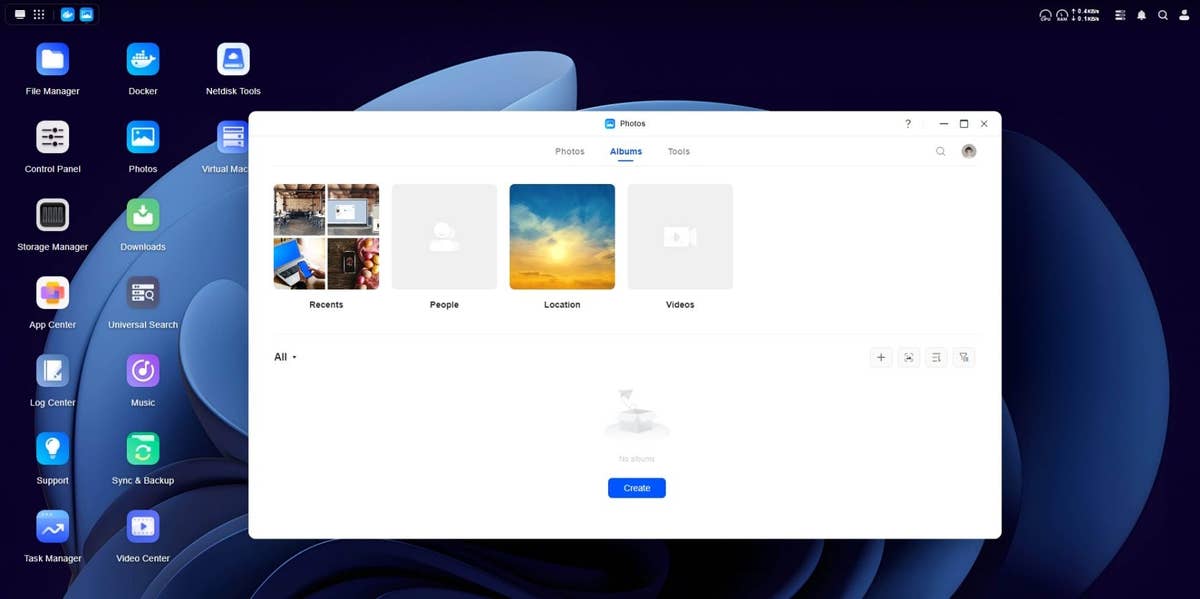Click the notifications bell in top bar
The height and width of the screenshot is (599, 1200).
(1141, 15)
